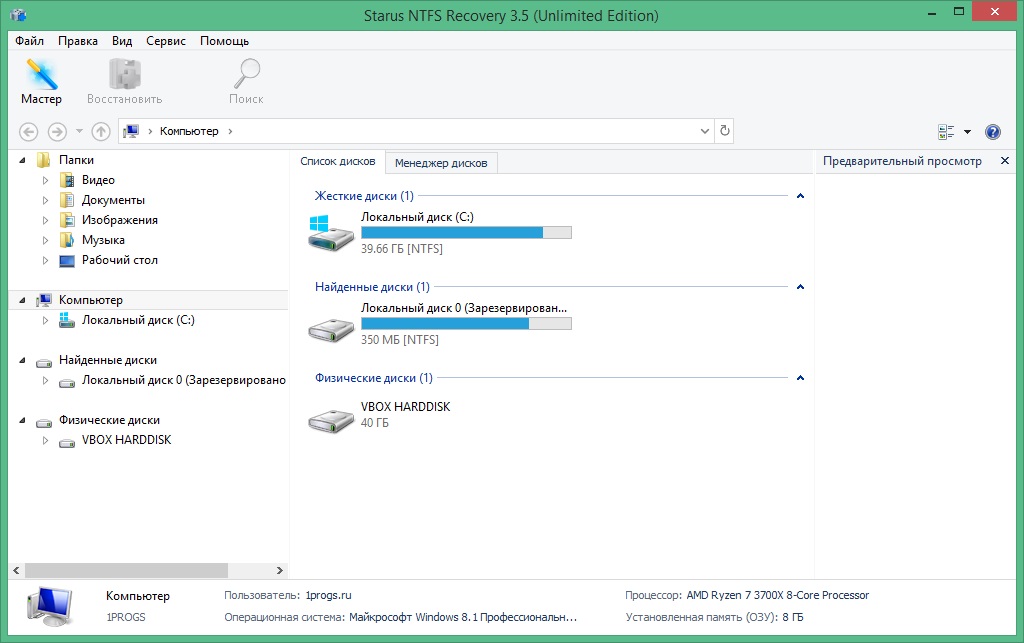The width and height of the screenshot is (1024, 643).
Task: Close the Предварительный просмотр panel
Action: pos(1004,161)
